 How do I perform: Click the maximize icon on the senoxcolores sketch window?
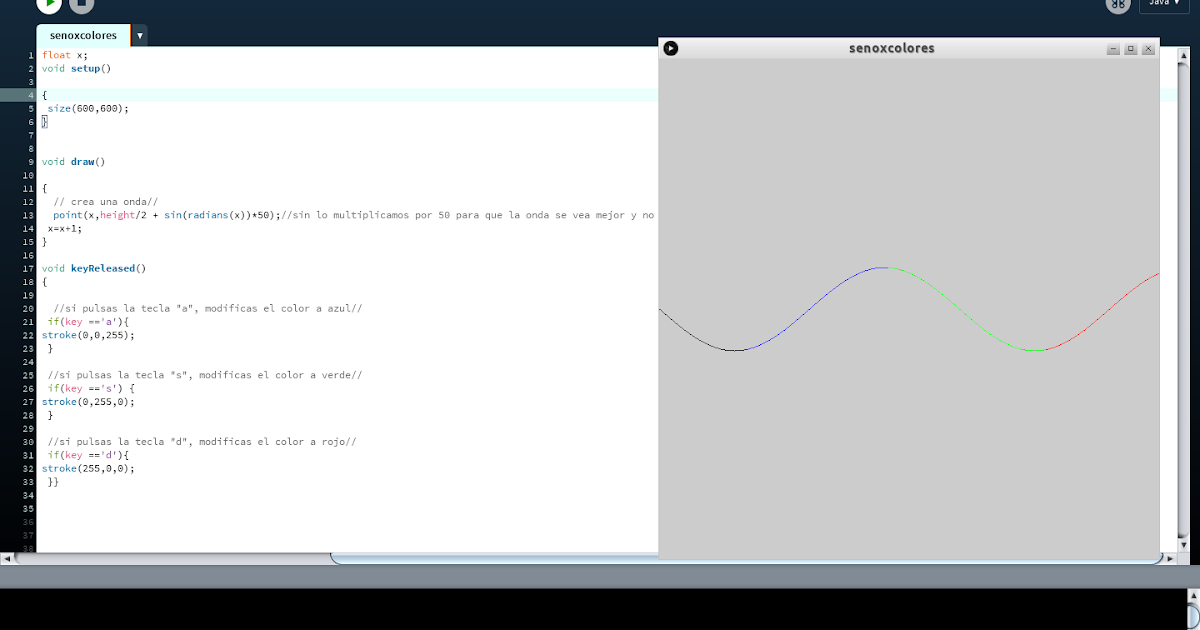1130,47
